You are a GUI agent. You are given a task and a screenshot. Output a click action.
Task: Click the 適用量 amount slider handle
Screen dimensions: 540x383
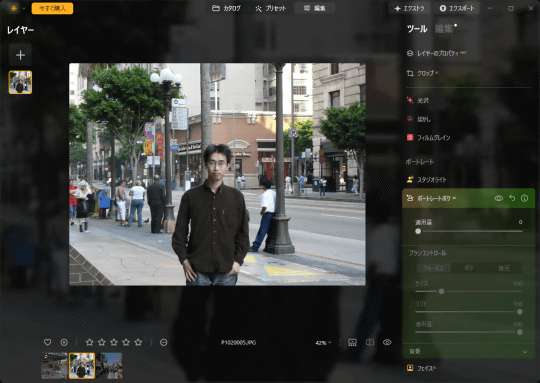click(x=418, y=231)
